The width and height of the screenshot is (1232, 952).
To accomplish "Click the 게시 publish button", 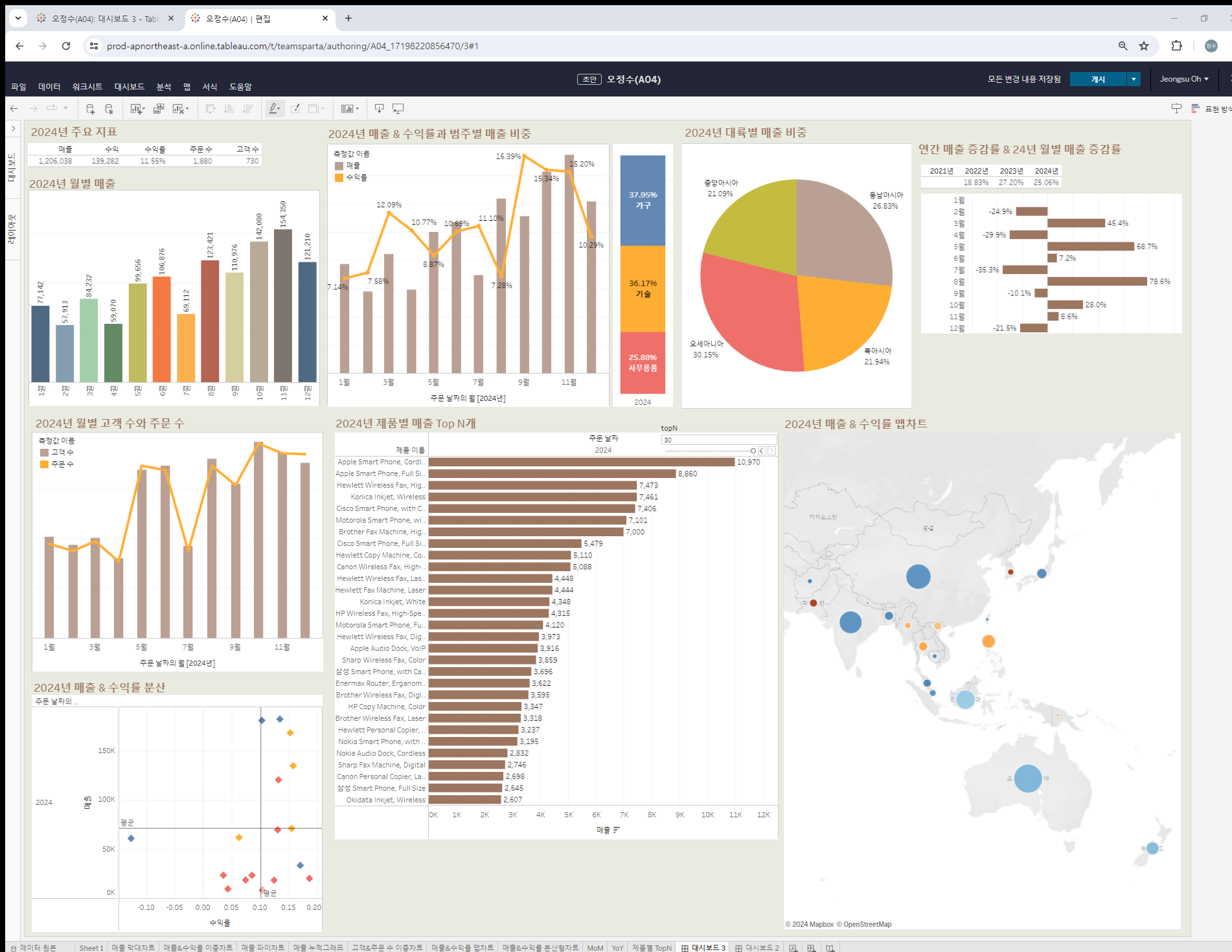I will pyautogui.click(x=1099, y=79).
